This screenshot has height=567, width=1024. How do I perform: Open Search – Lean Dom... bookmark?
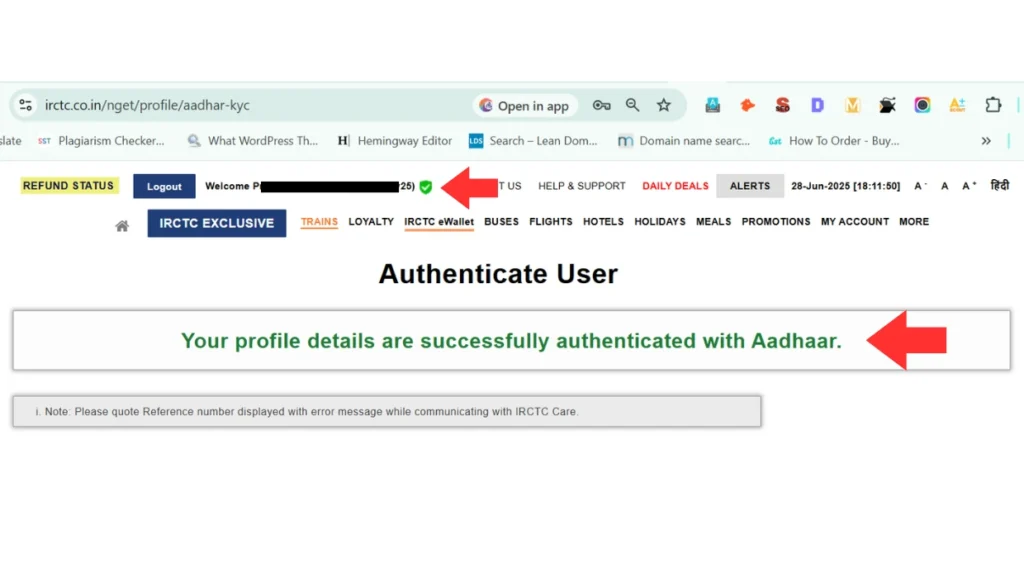[x=533, y=140]
